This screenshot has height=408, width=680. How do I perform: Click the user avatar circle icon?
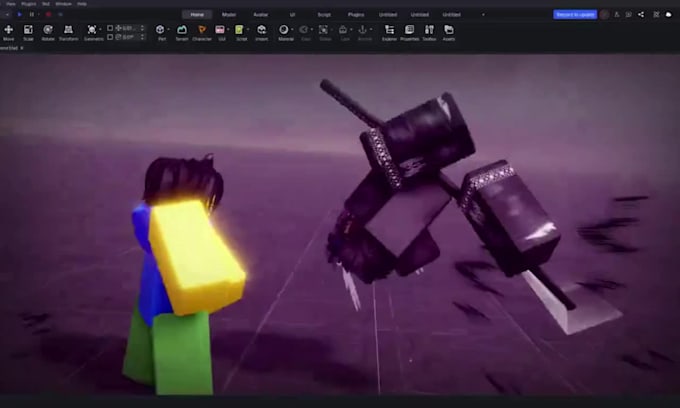604,15
